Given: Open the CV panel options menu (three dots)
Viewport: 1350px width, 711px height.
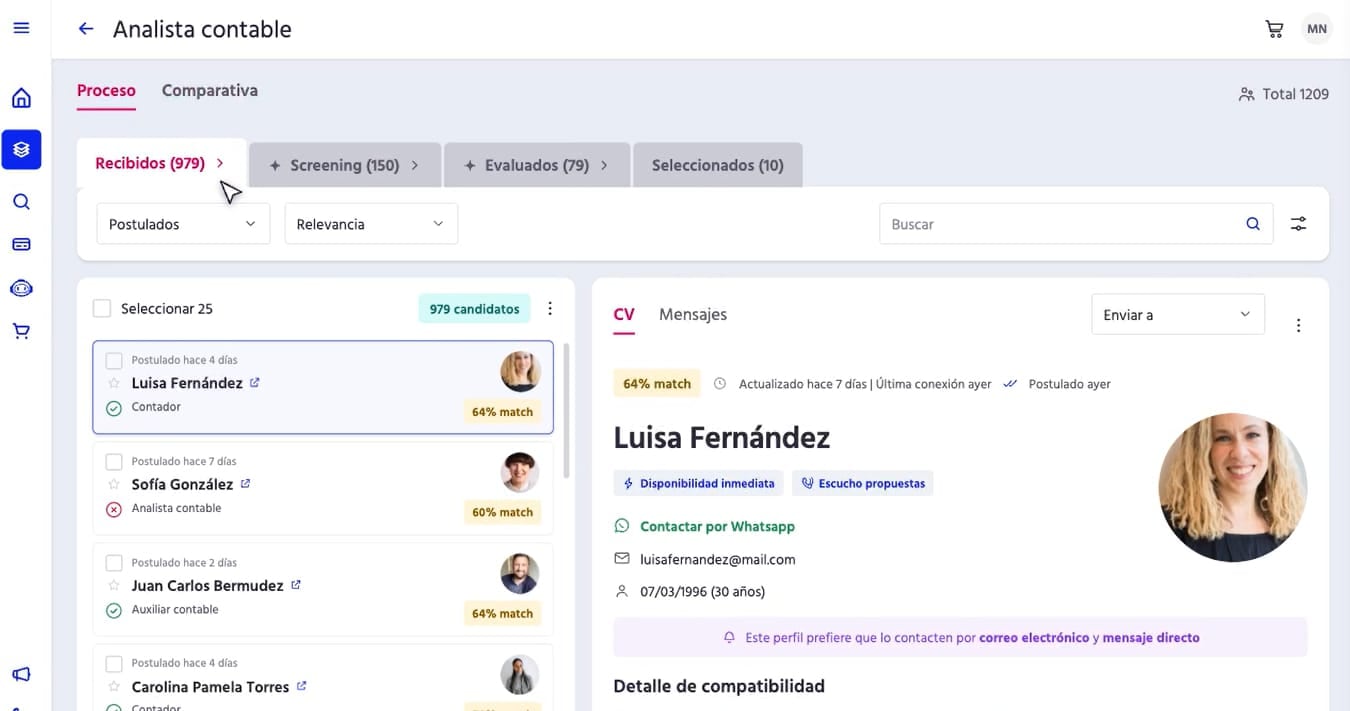Looking at the screenshot, I should (x=1298, y=325).
